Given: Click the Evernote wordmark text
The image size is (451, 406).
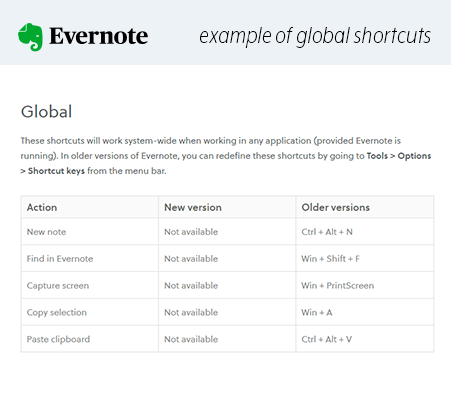Looking at the screenshot, I should 99,36.
